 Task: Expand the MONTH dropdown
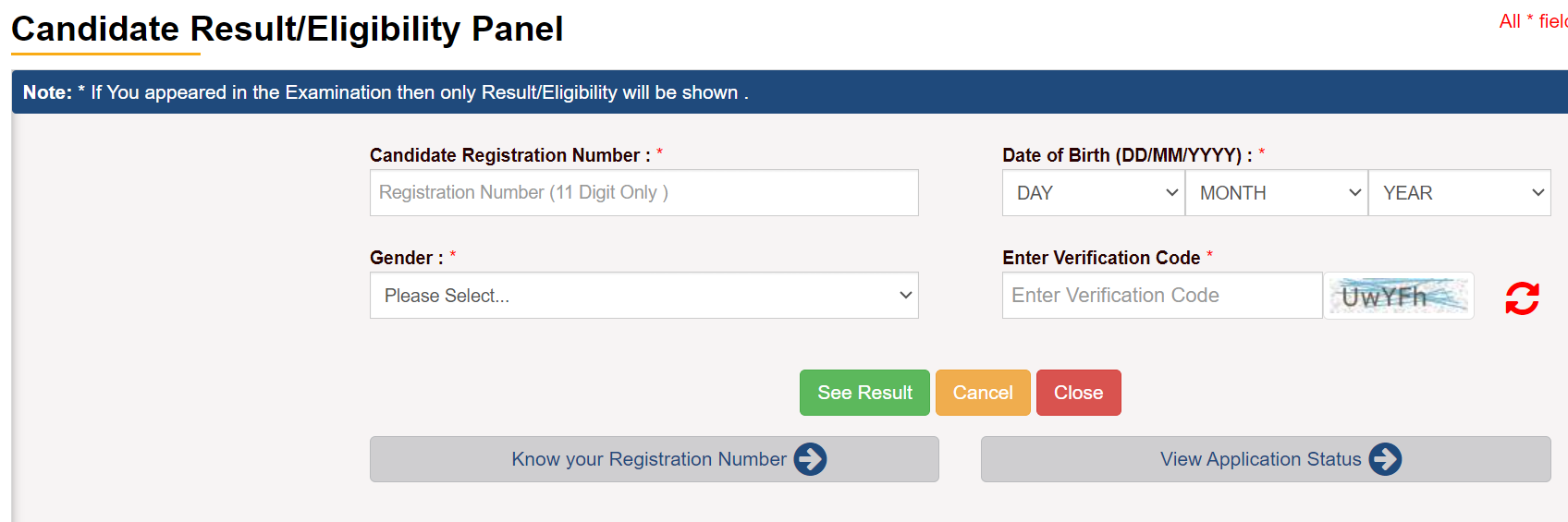[1276, 193]
